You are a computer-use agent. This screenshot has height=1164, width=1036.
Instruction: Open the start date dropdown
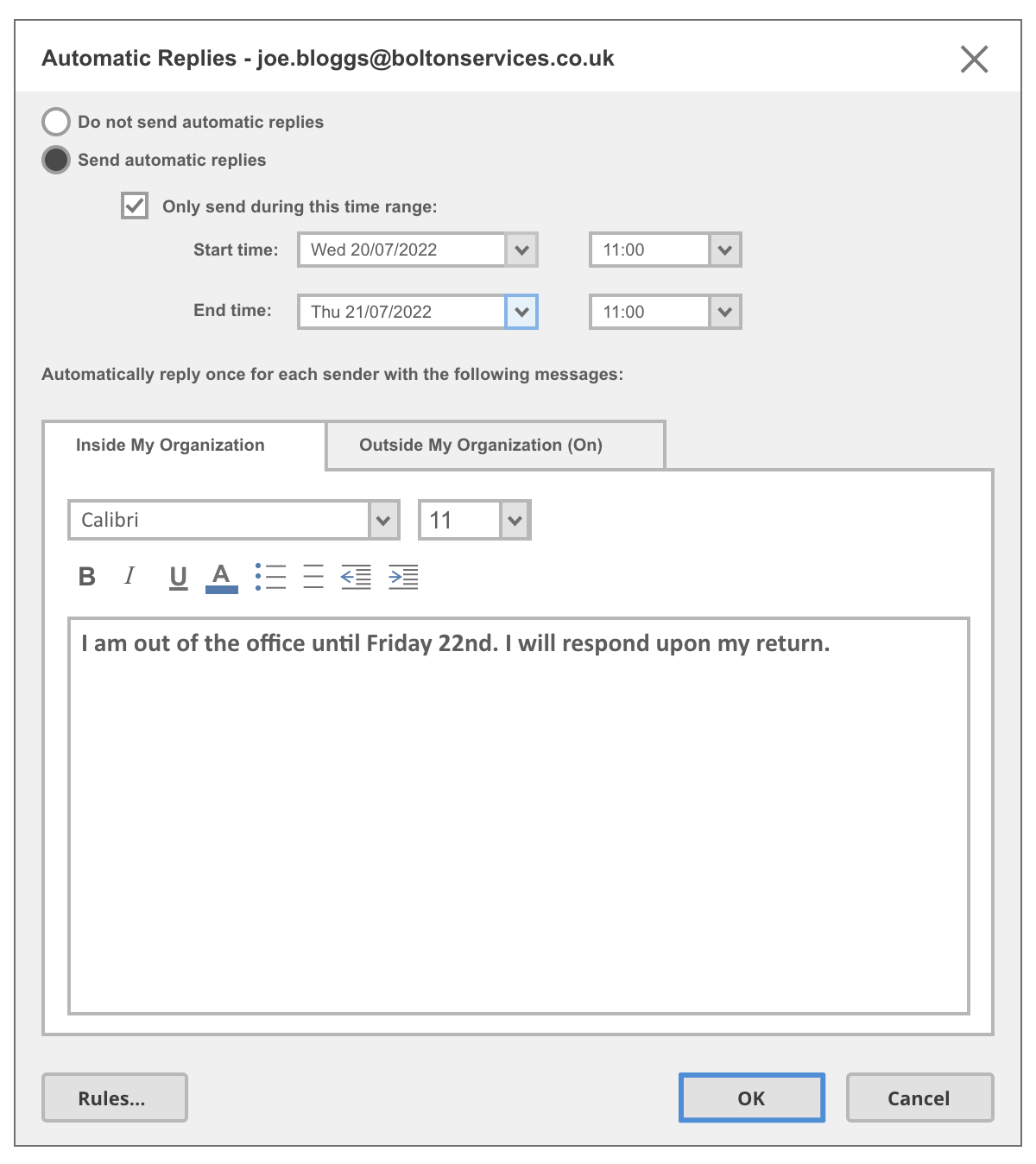[x=521, y=250]
